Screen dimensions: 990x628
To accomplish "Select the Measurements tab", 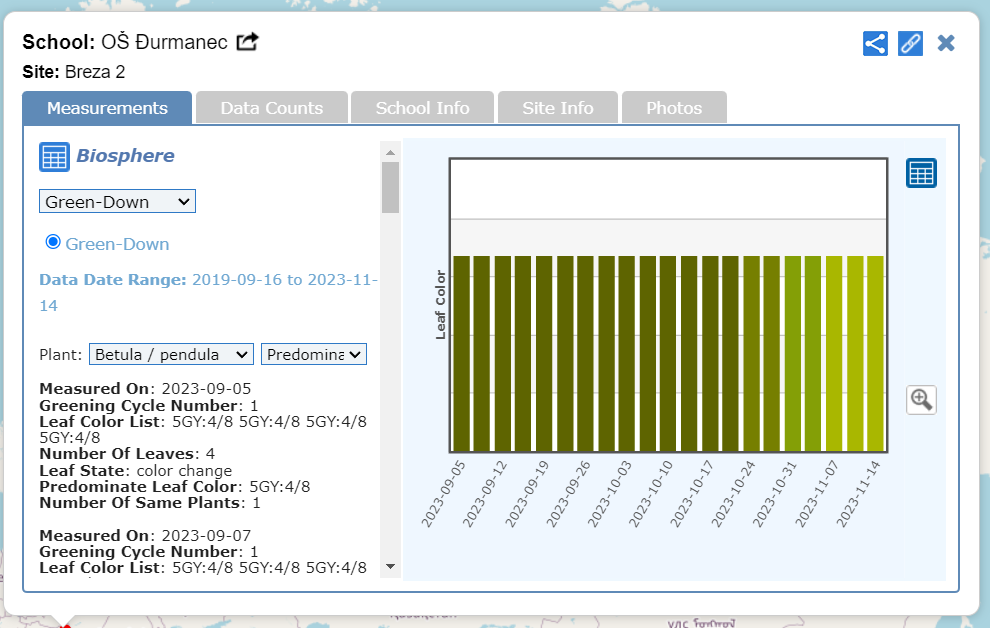I will (x=107, y=108).
